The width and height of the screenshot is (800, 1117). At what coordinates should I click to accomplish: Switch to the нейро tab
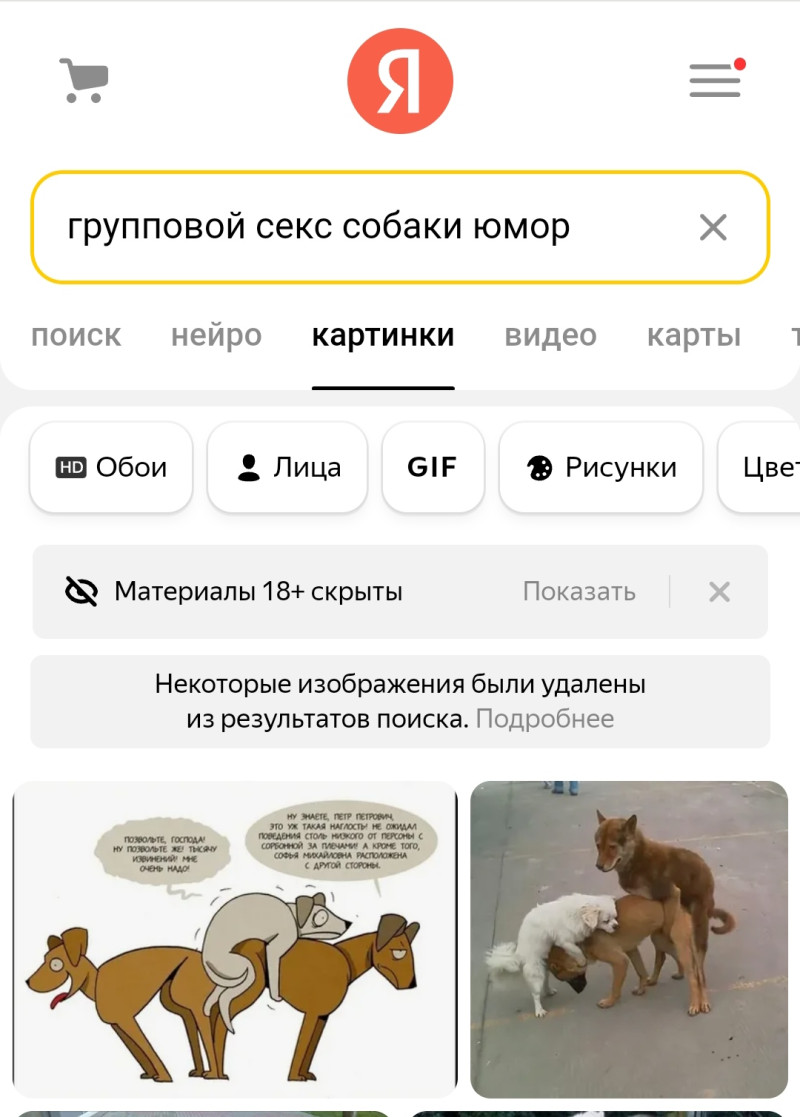point(217,335)
